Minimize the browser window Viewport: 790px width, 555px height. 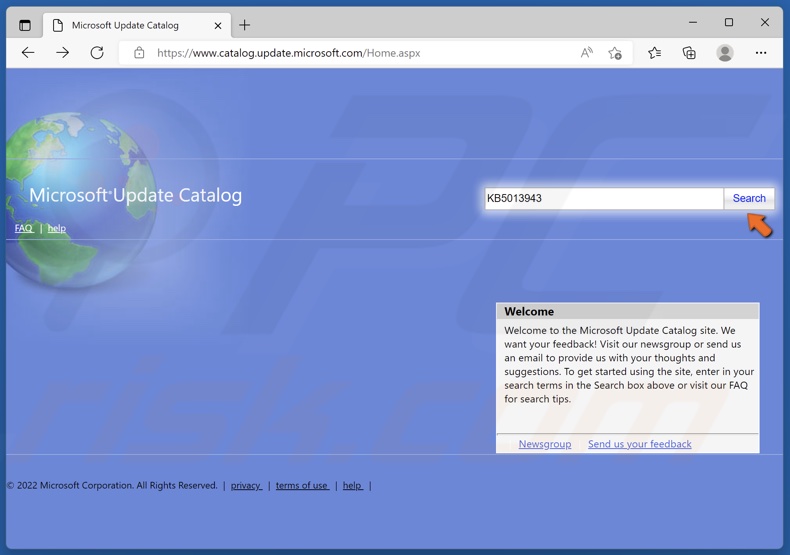[x=693, y=23]
